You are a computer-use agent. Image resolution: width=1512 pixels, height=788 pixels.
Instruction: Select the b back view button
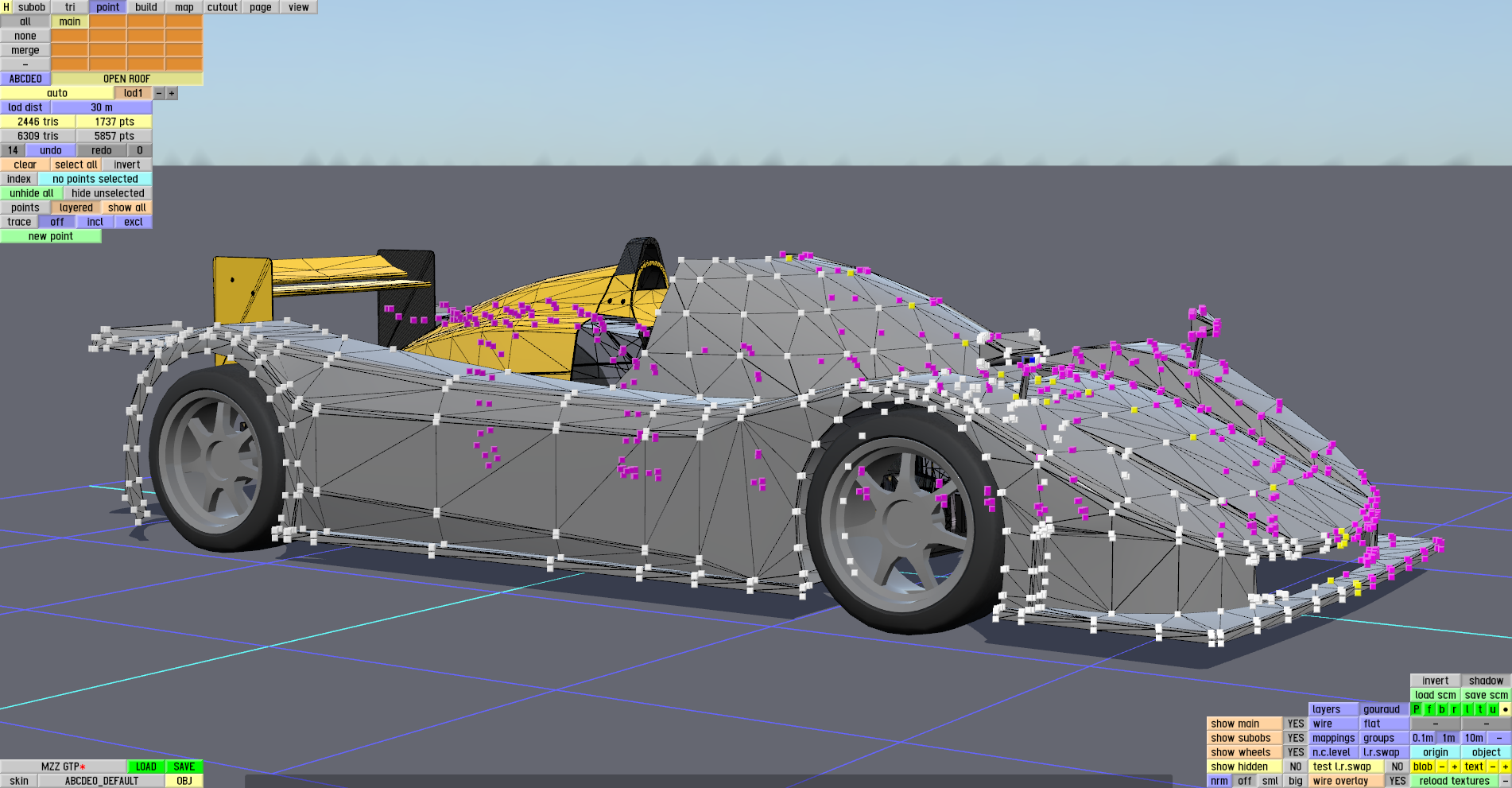[x=1442, y=709]
